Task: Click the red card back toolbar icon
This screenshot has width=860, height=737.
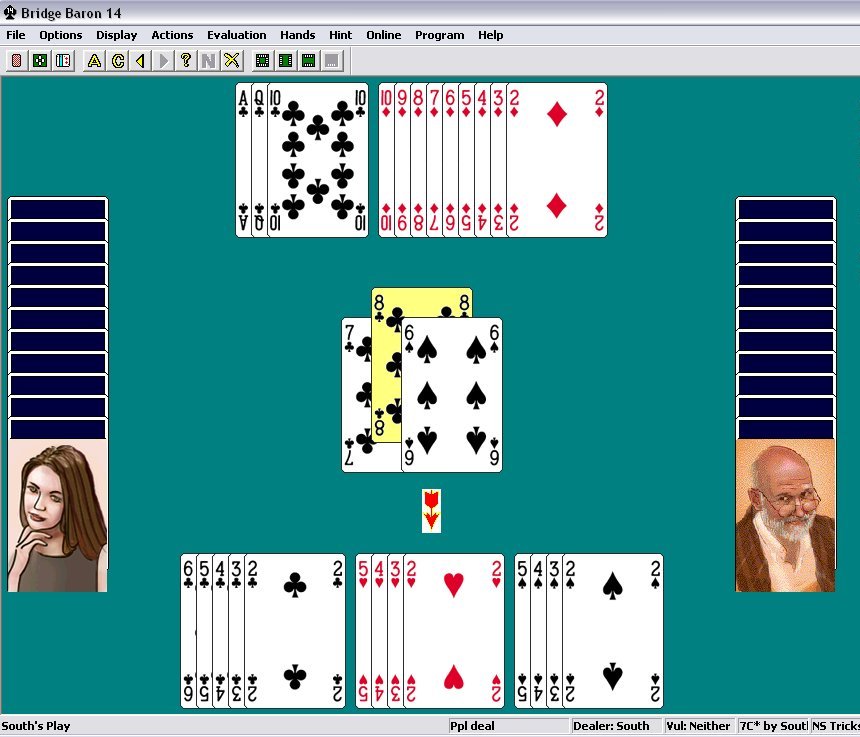Action: (x=17, y=61)
